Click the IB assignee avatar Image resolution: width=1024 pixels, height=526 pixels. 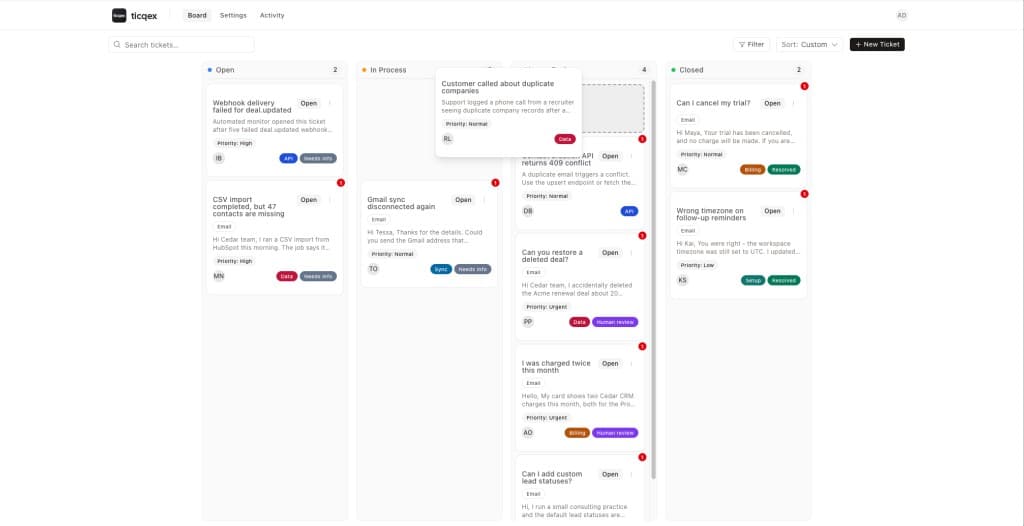pyautogui.click(x=219, y=158)
